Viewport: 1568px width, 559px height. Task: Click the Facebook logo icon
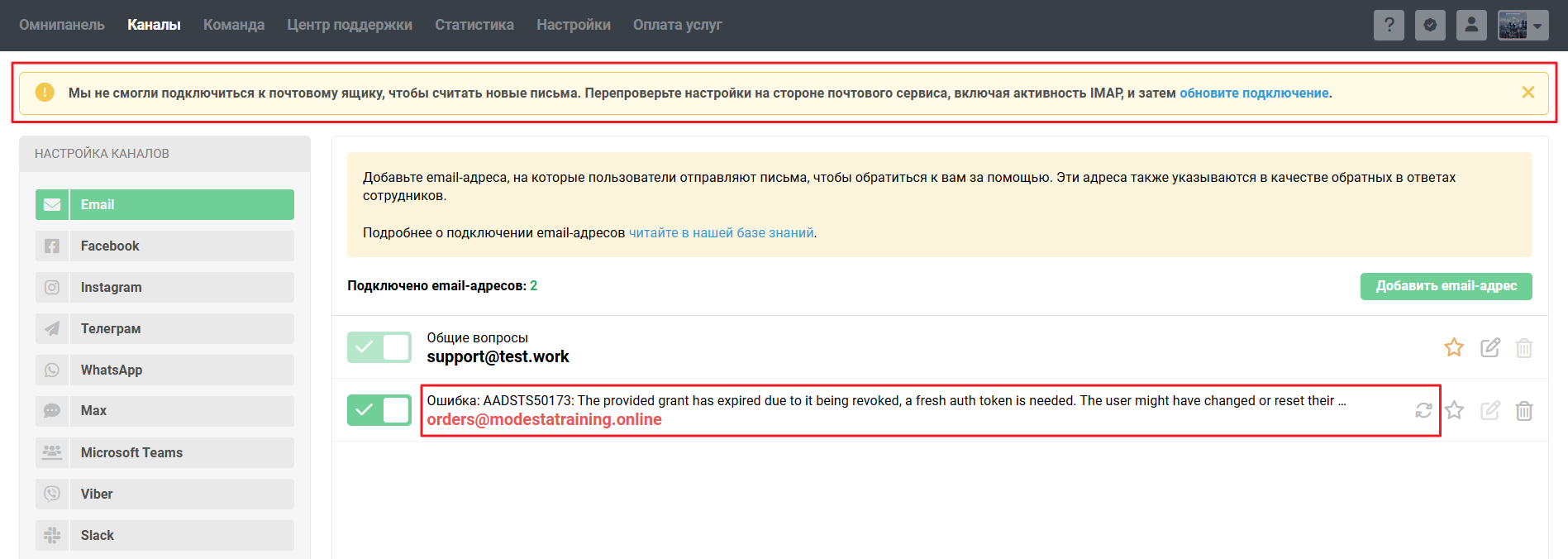click(x=52, y=246)
